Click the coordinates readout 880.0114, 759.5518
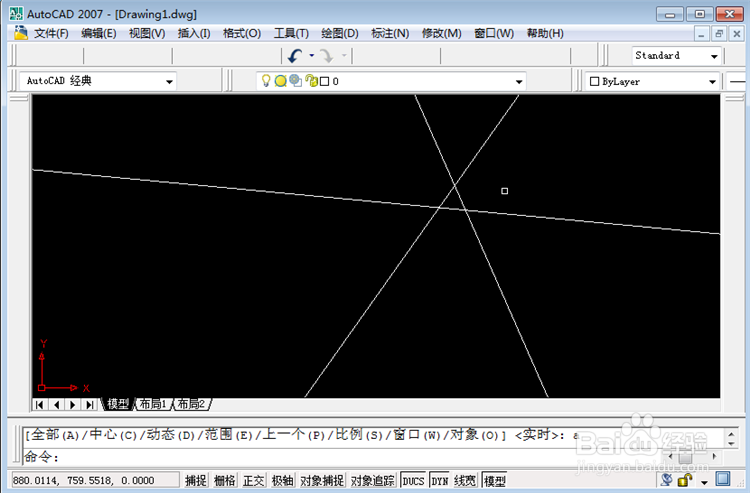This screenshot has width=750, height=493. pyautogui.click(x=94, y=480)
